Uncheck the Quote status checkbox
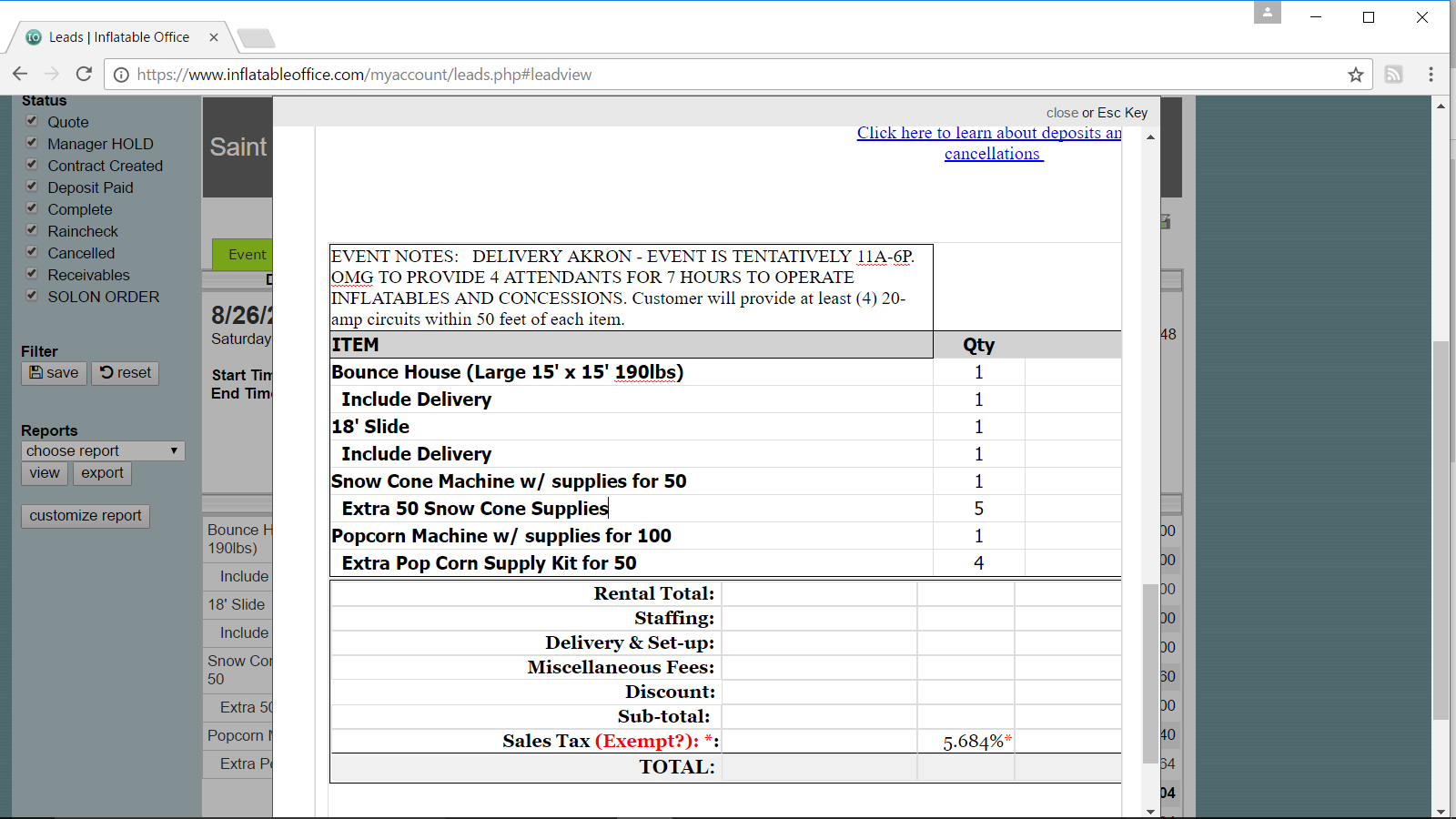 [x=32, y=121]
